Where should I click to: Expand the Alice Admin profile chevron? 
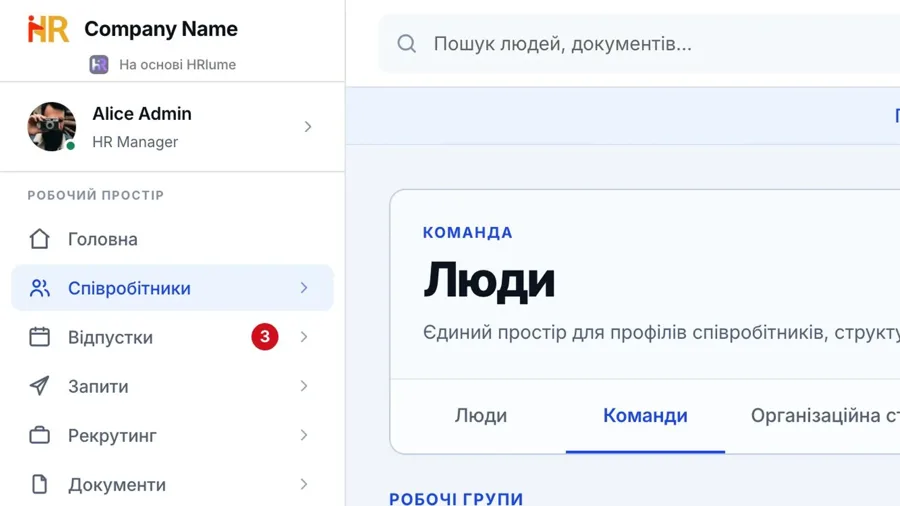(x=308, y=126)
